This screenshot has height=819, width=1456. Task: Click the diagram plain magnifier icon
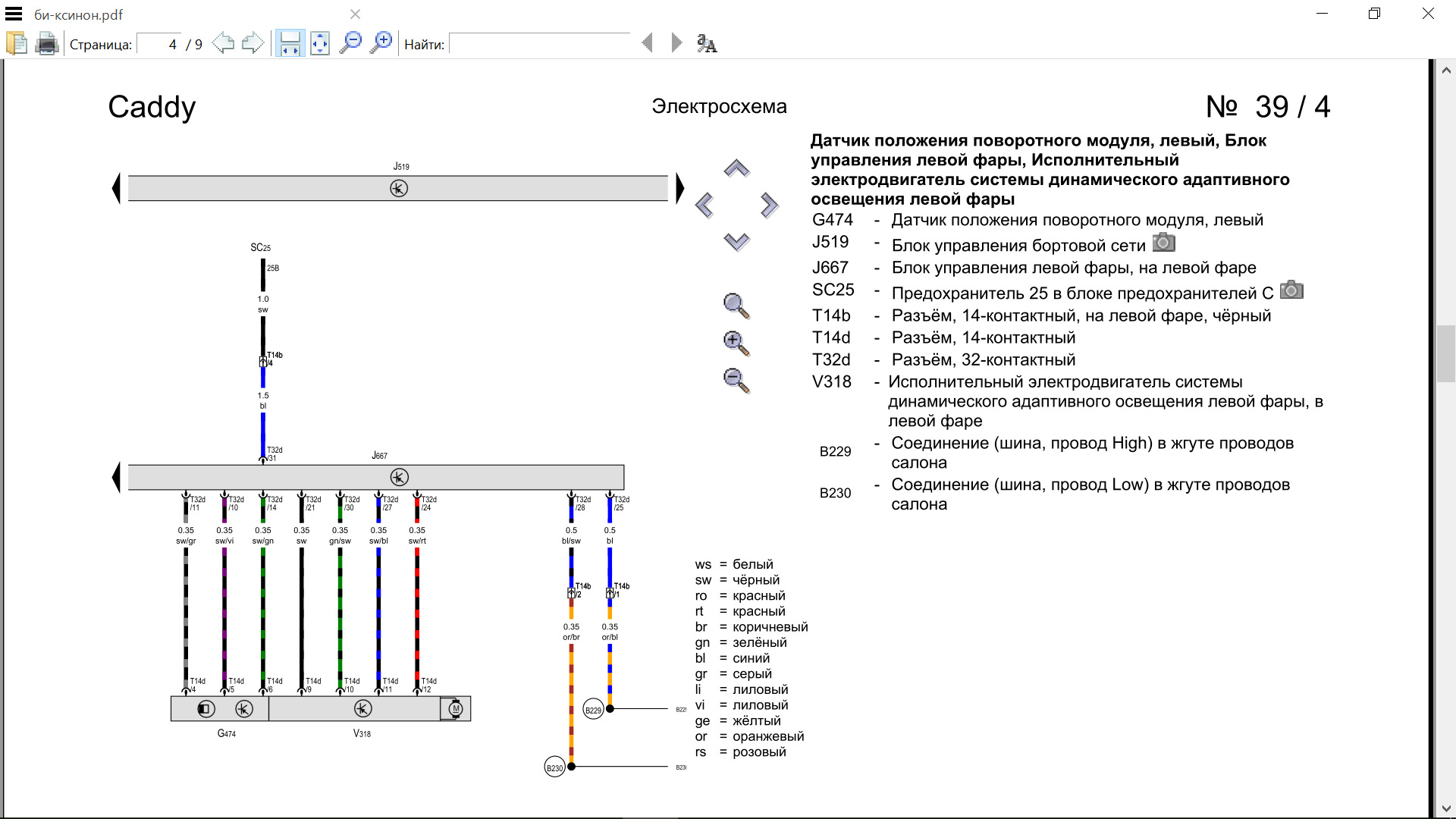[736, 306]
